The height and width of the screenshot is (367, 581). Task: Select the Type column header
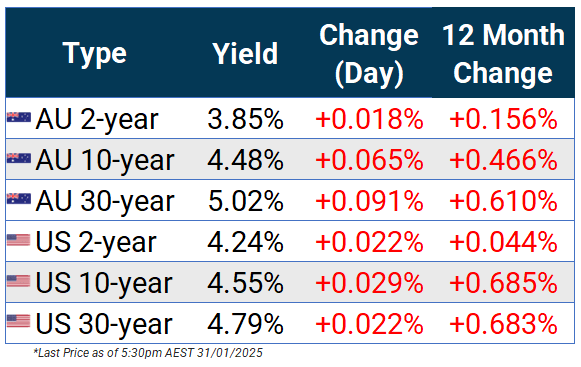click(95, 55)
